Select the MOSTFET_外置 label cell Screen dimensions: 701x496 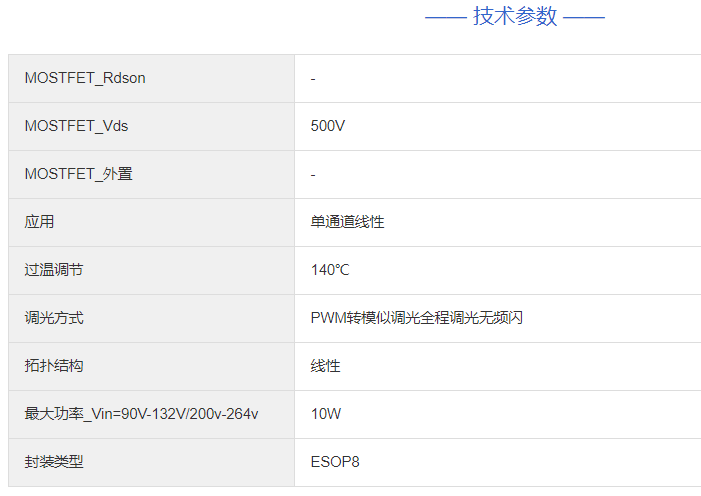pyautogui.click(x=78, y=174)
